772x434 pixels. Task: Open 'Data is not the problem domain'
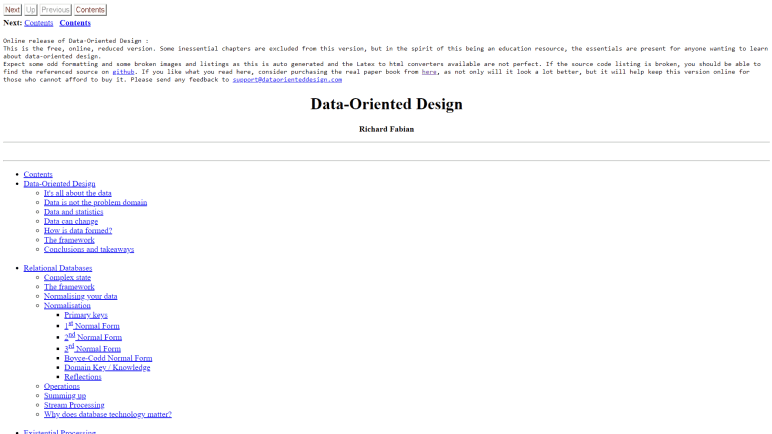(x=95, y=203)
